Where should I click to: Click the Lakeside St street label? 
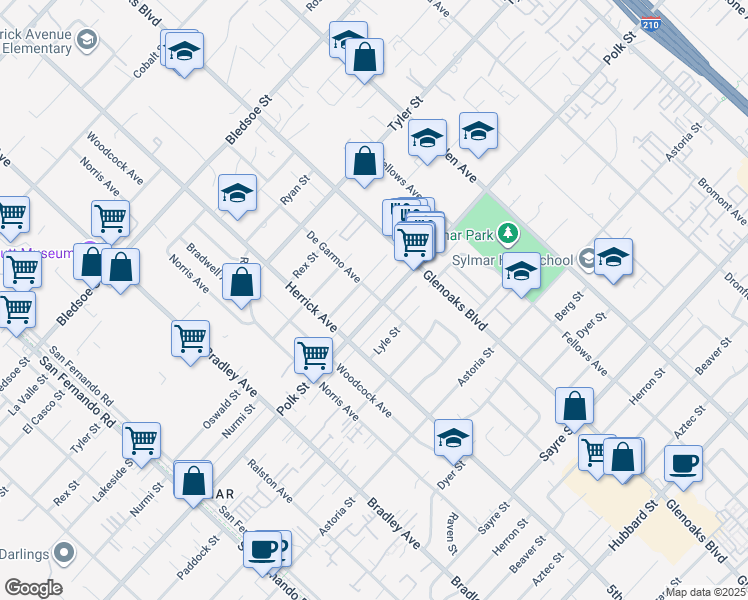click(113, 481)
